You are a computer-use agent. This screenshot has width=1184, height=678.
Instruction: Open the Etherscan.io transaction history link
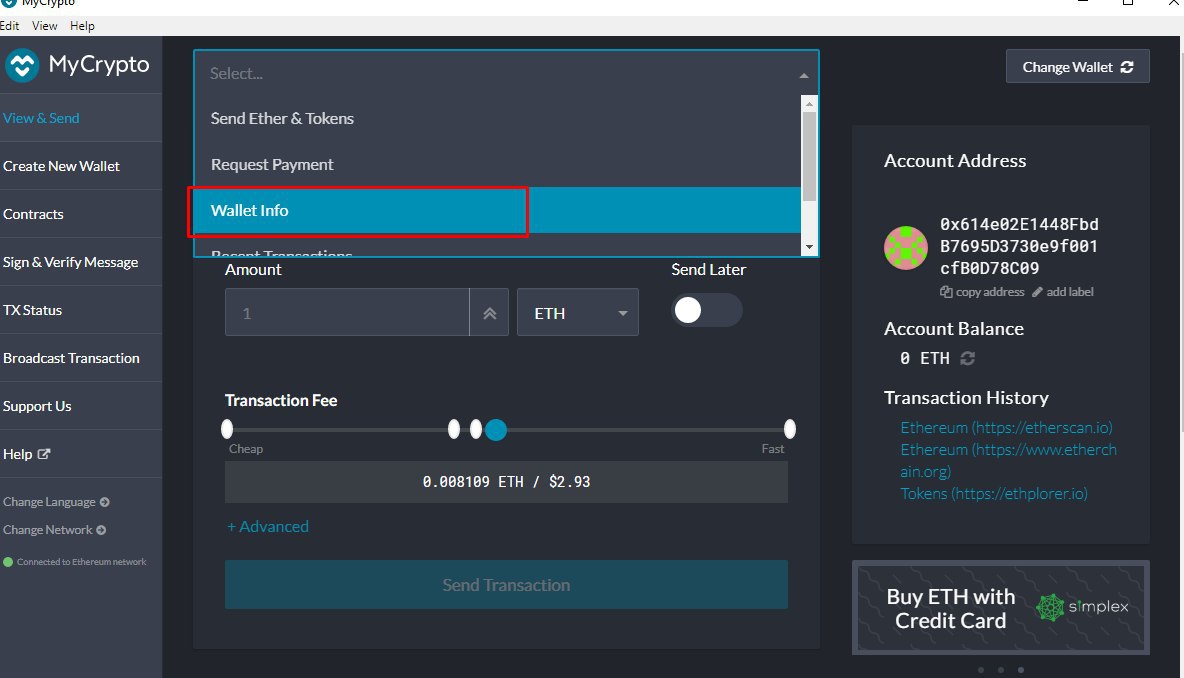point(1006,427)
